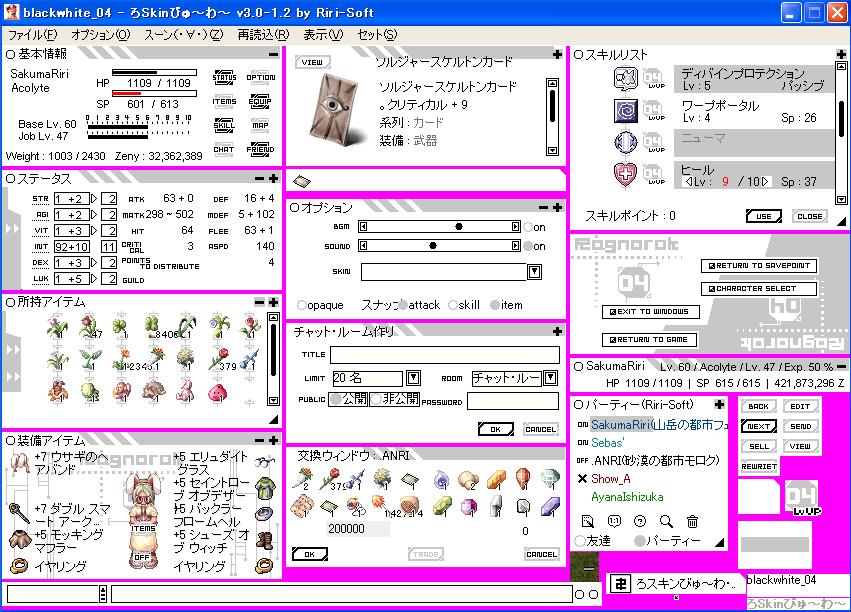This screenshot has height=612, width=851.
Task: Click the four-leaf clover item with count 8406
Action: click(154, 327)
